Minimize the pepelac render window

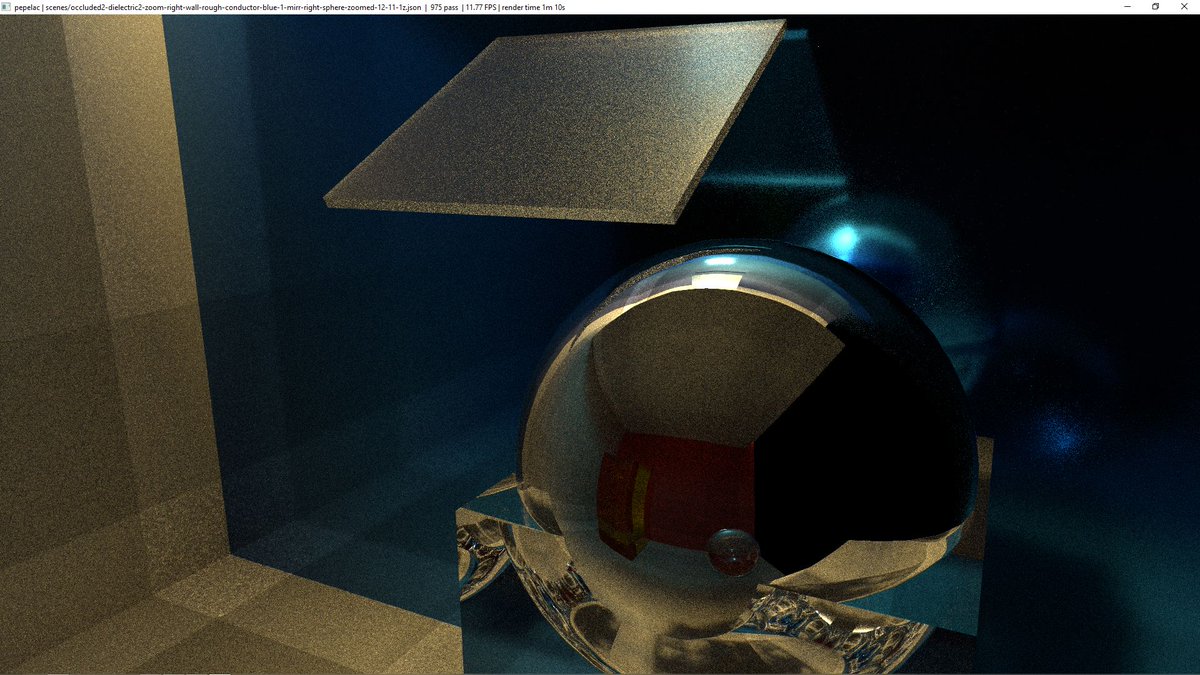[1127, 7]
